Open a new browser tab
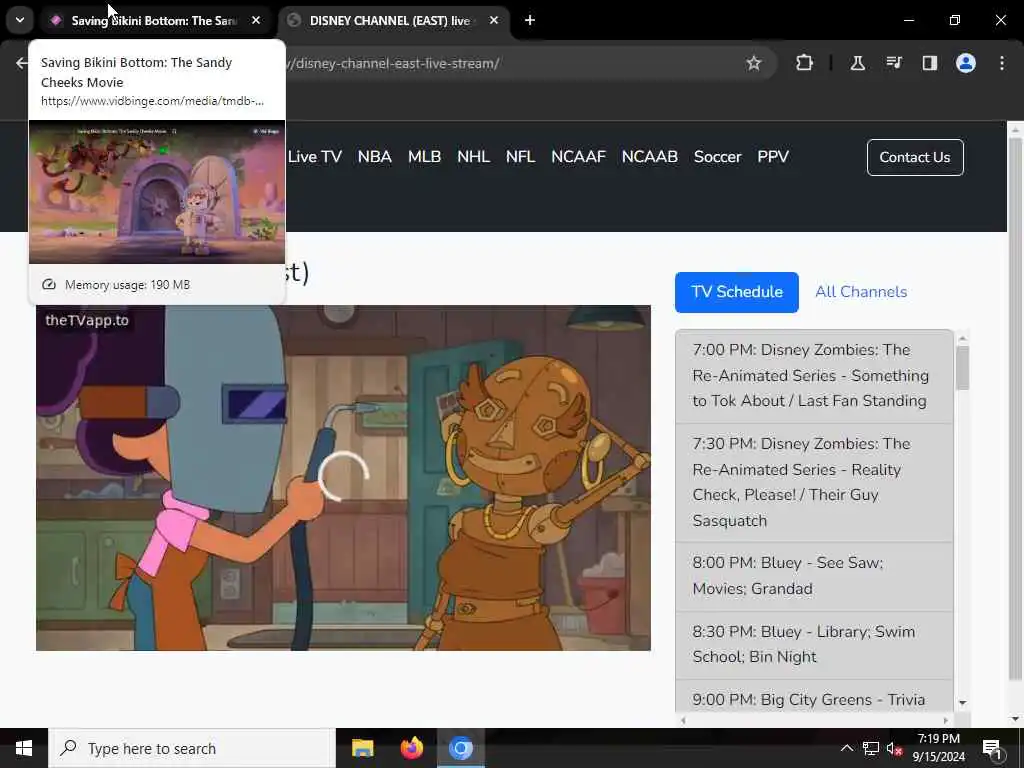The image size is (1024, 768). coord(530,20)
